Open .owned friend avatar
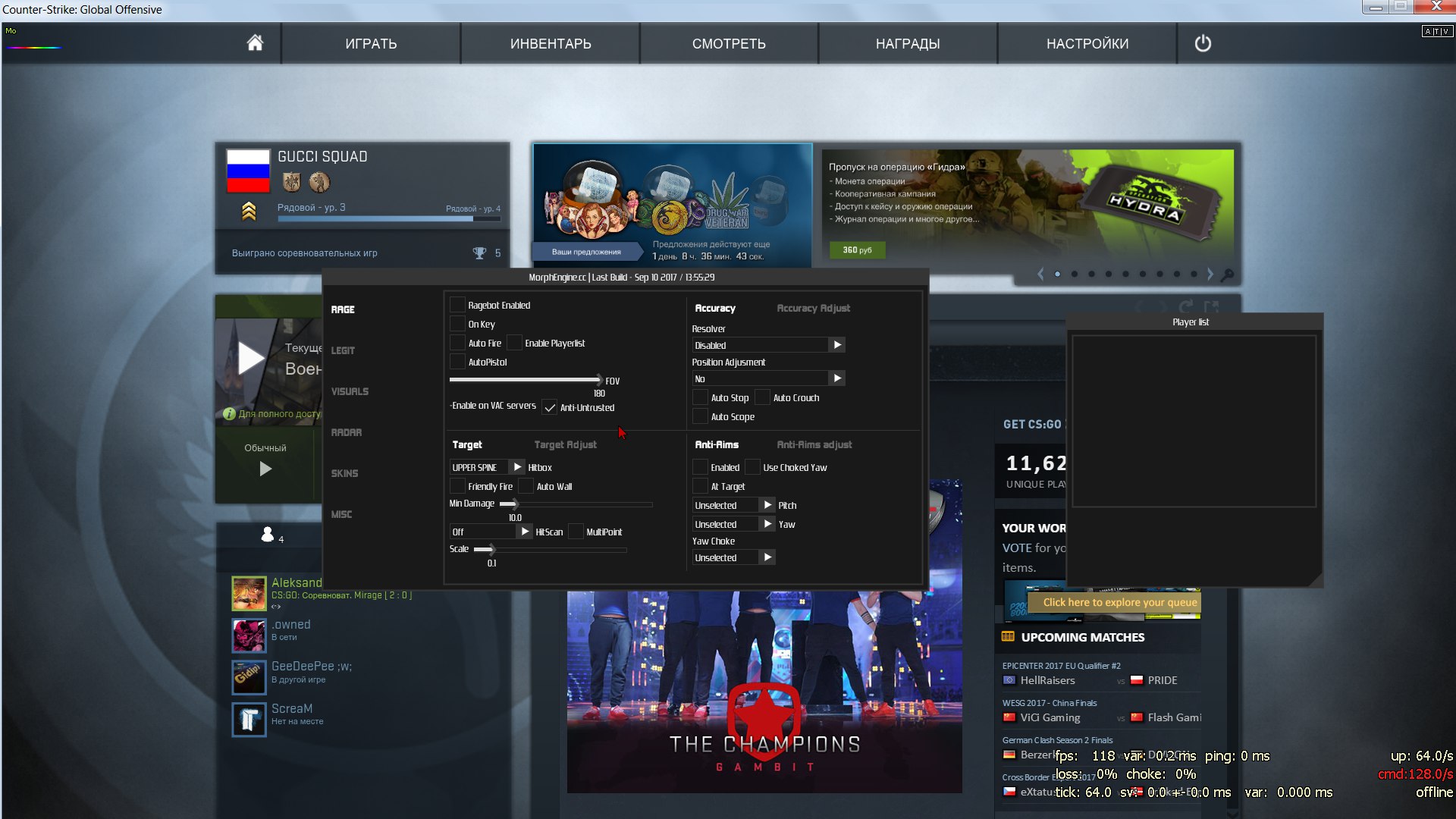1456x819 pixels. (x=249, y=635)
